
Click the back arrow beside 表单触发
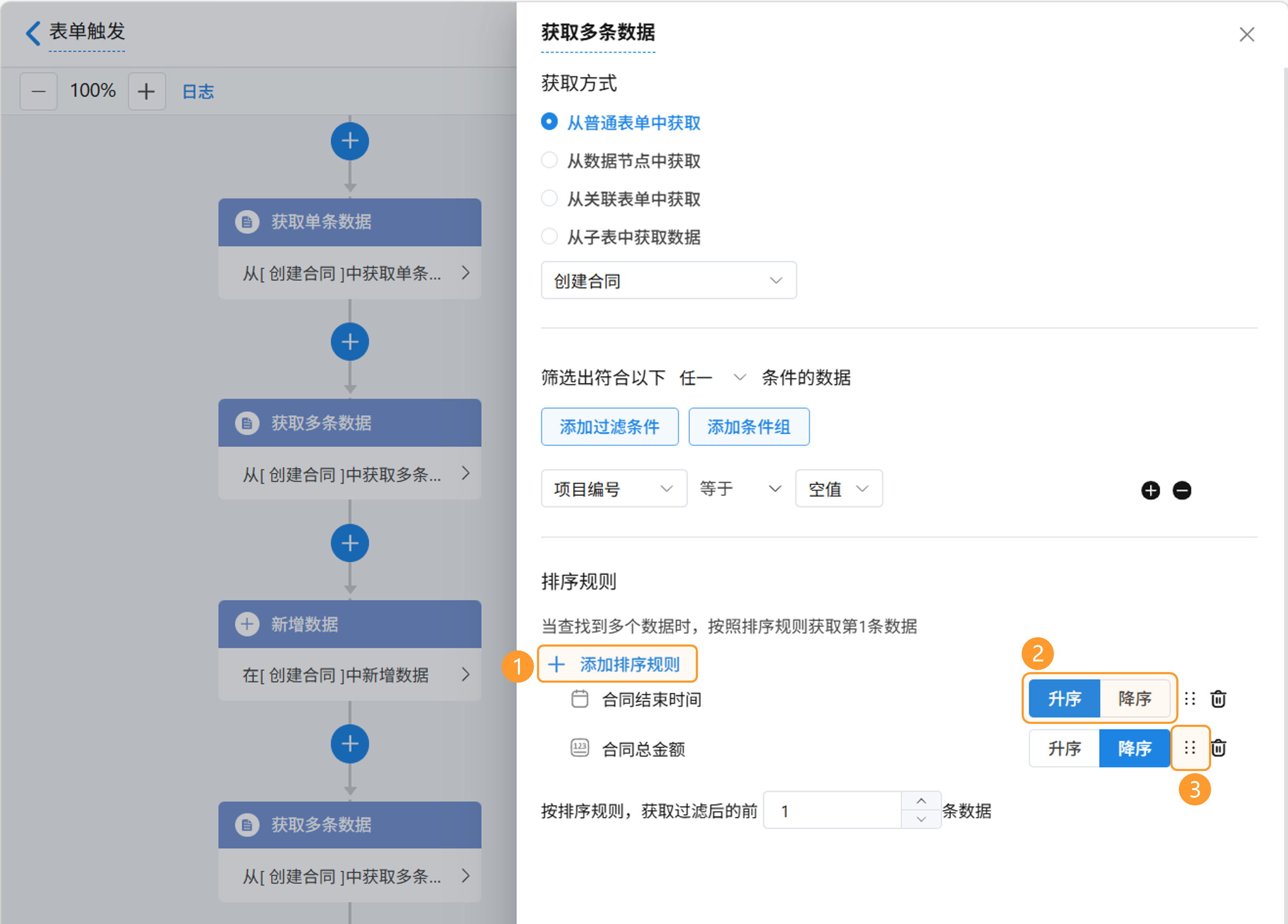click(33, 33)
